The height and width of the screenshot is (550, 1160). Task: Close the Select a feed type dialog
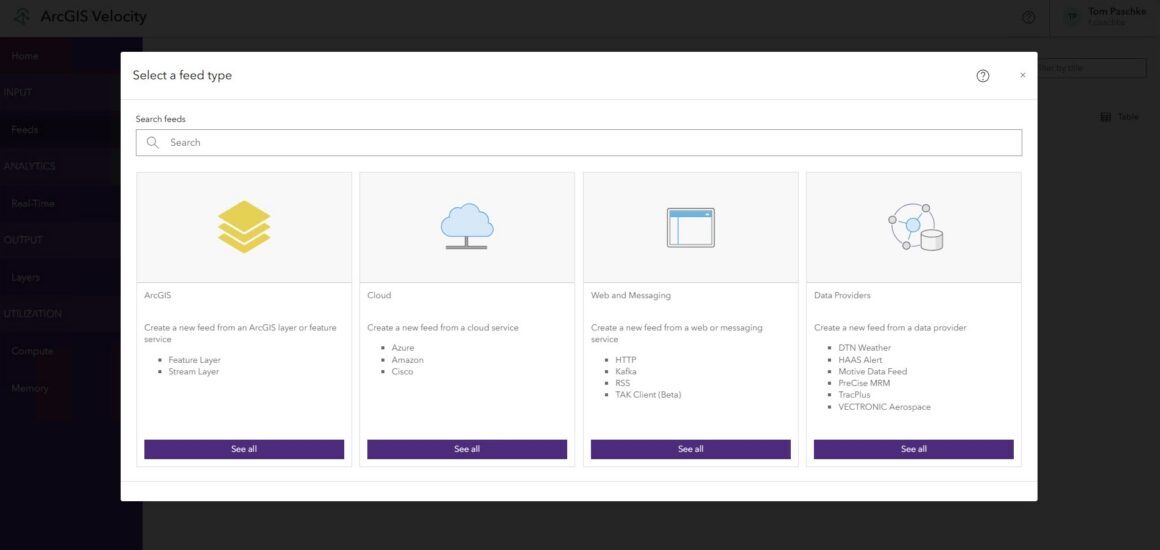pos(1022,76)
